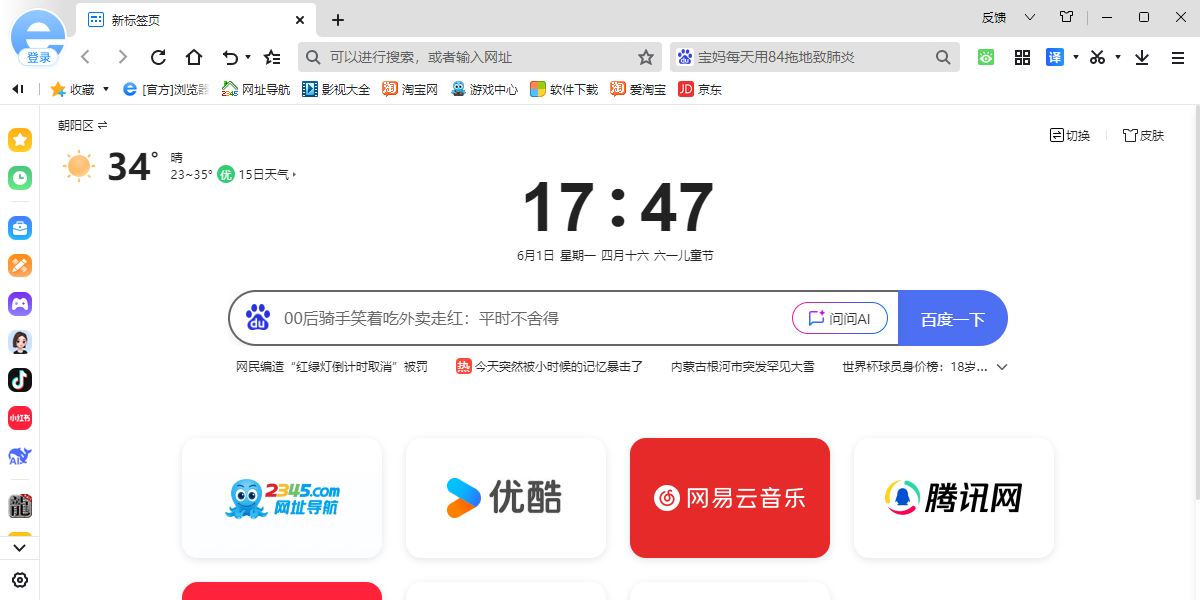
Task: Go forward with the forward arrow
Action: click(x=122, y=57)
